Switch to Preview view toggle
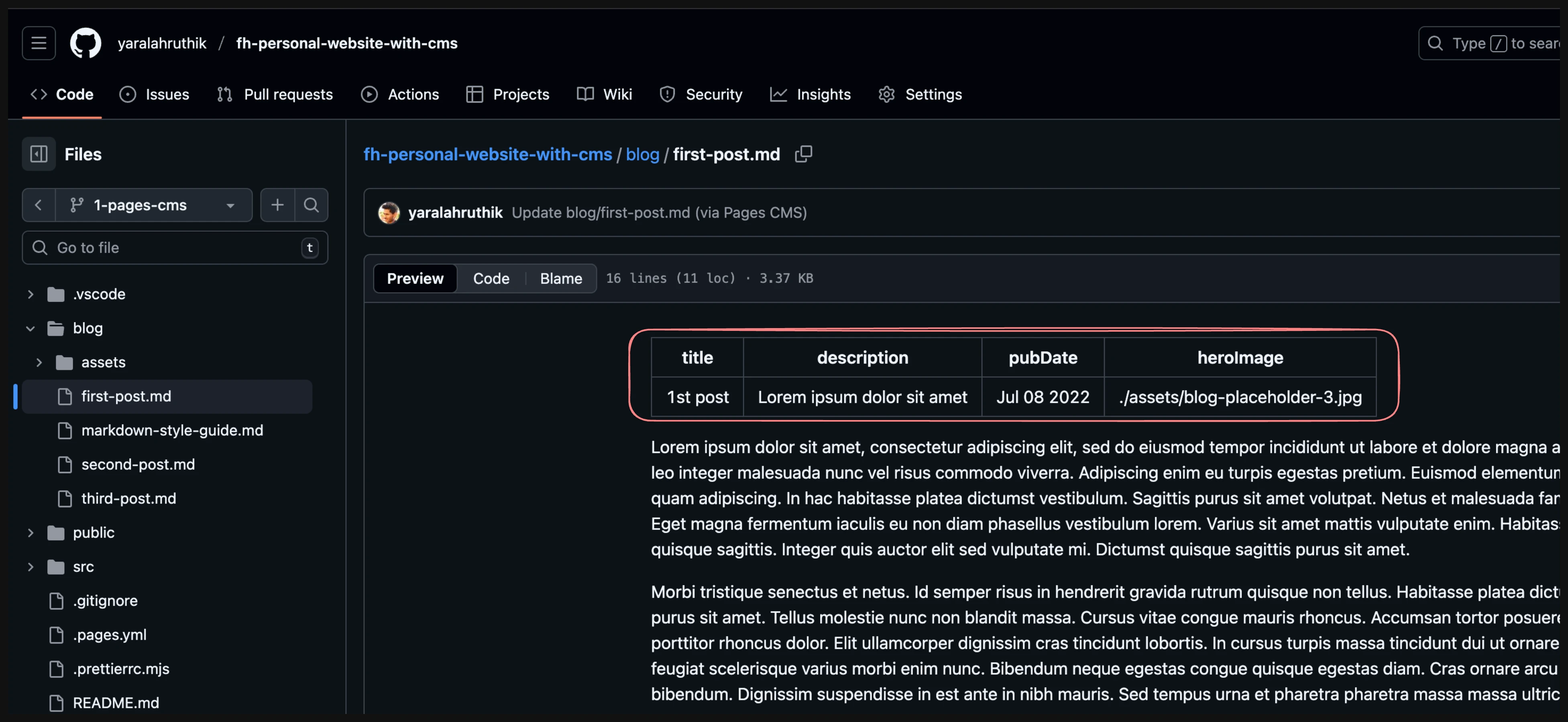Image resolution: width=1568 pixels, height=722 pixels. [x=415, y=278]
